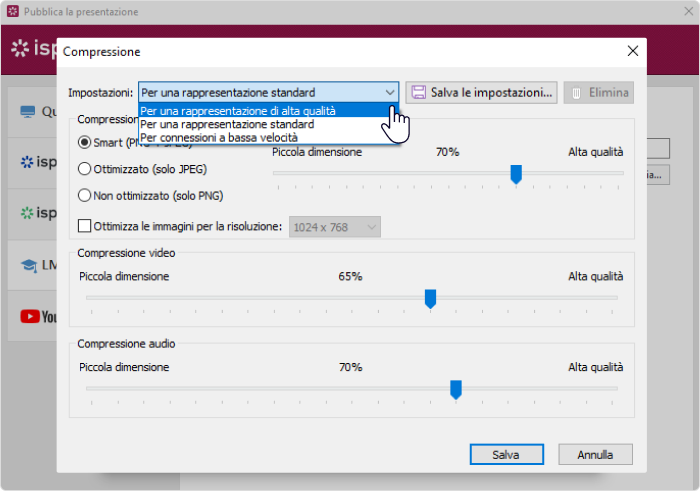700x491 pixels.
Task: Open the 1024 x 768 resolution dropdown
Action: (335, 228)
